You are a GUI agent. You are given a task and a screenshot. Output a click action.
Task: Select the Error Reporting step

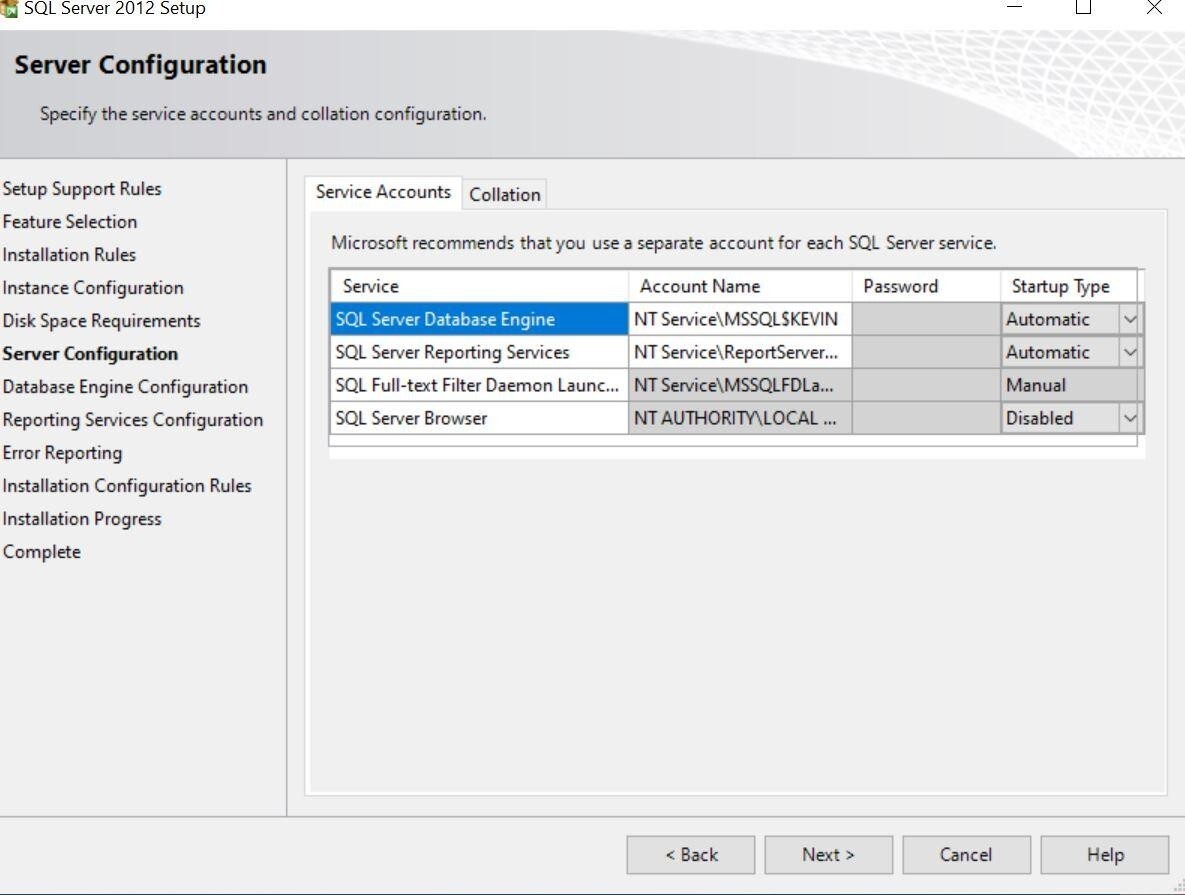pyautogui.click(x=62, y=452)
